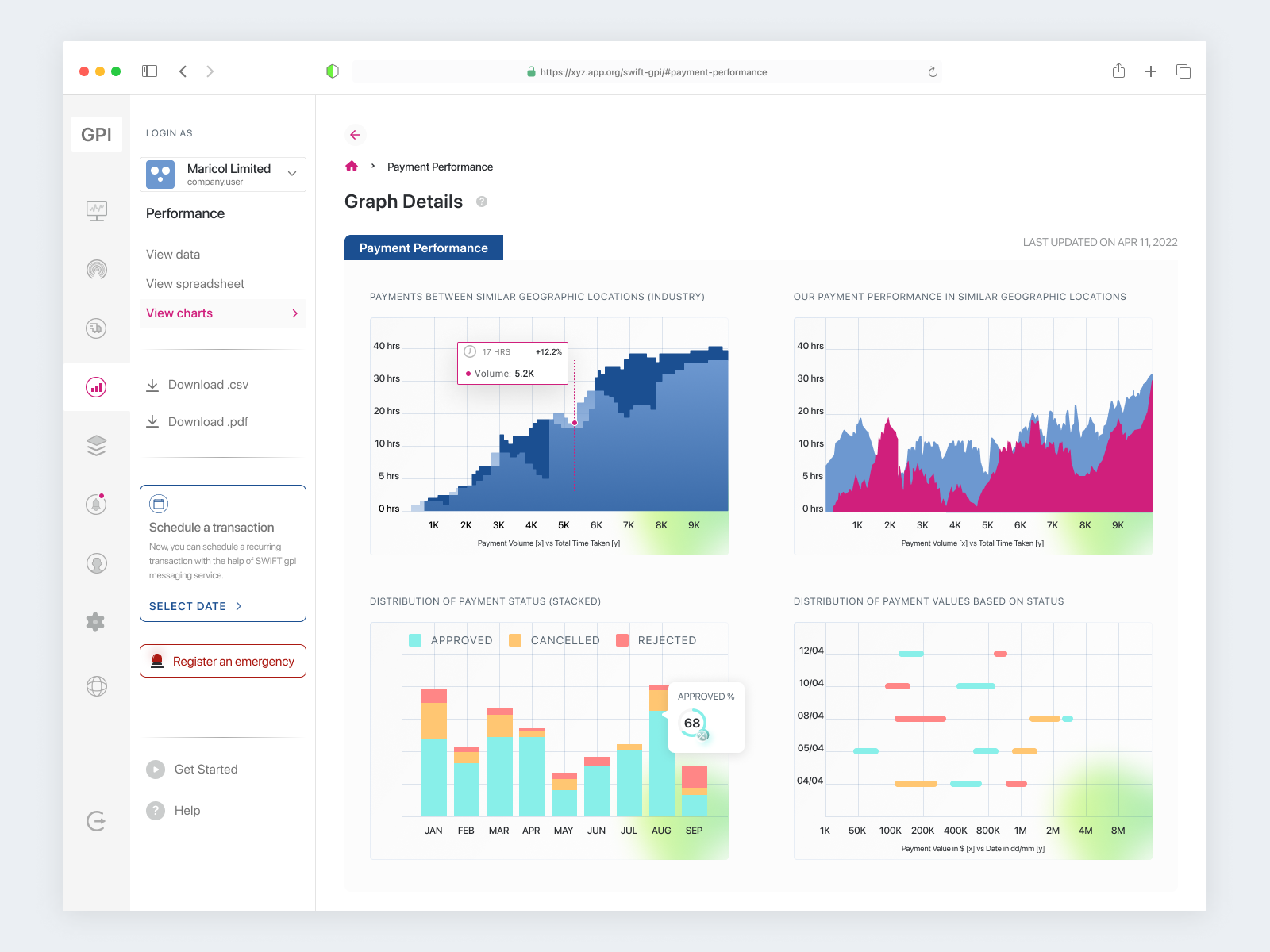Click Register an emergency button
1270x952 pixels.
[222, 661]
